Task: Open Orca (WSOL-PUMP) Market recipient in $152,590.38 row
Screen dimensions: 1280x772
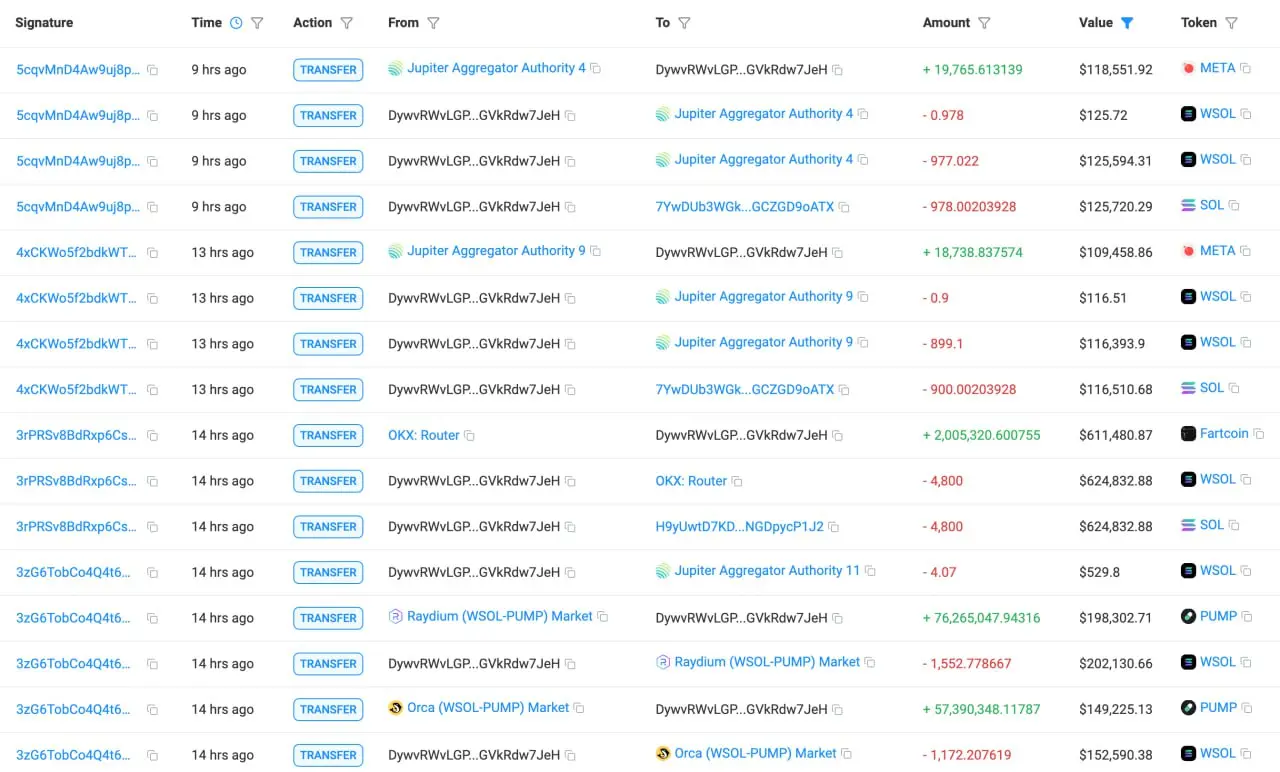Action: click(755, 754)
